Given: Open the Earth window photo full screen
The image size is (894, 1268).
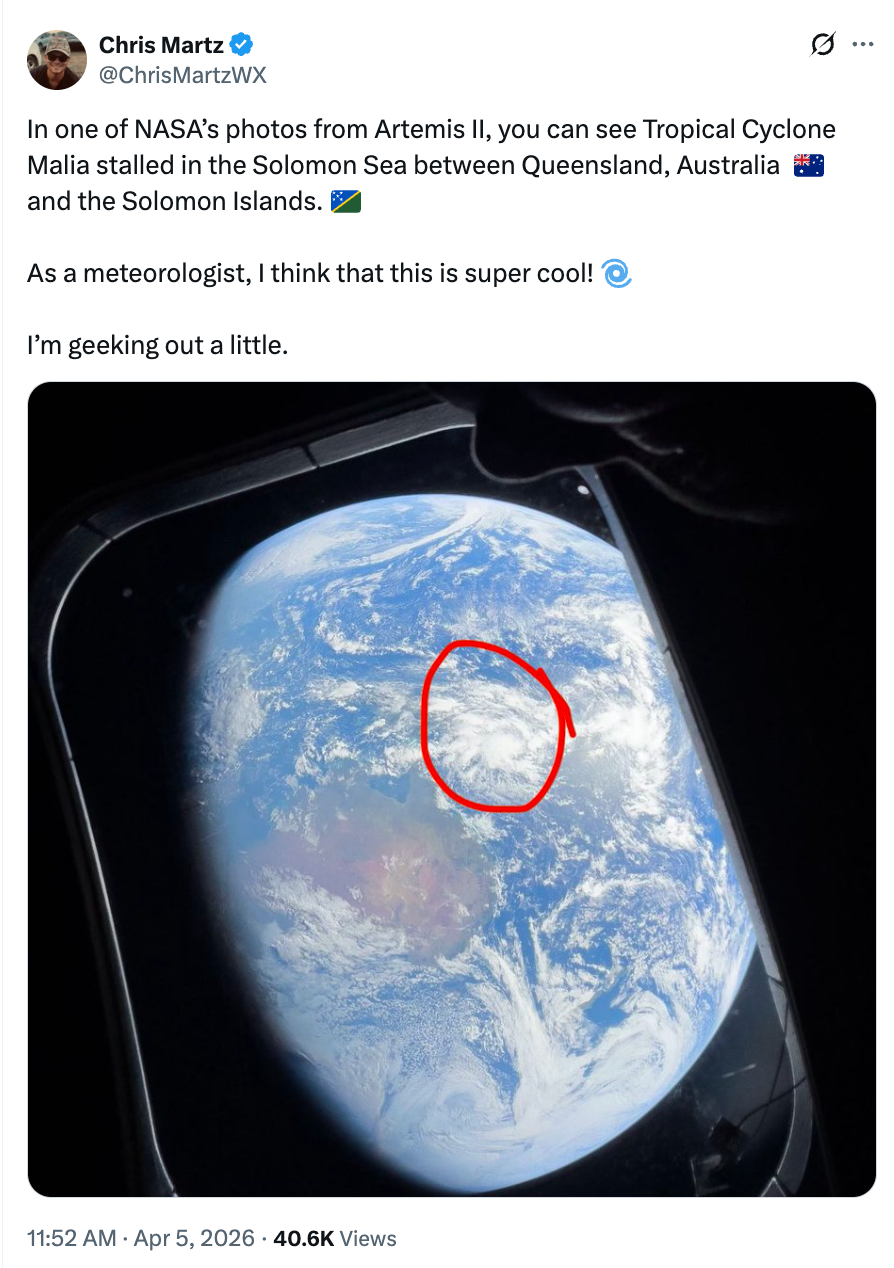Looking at the screenshot, I should coord(447,789).
